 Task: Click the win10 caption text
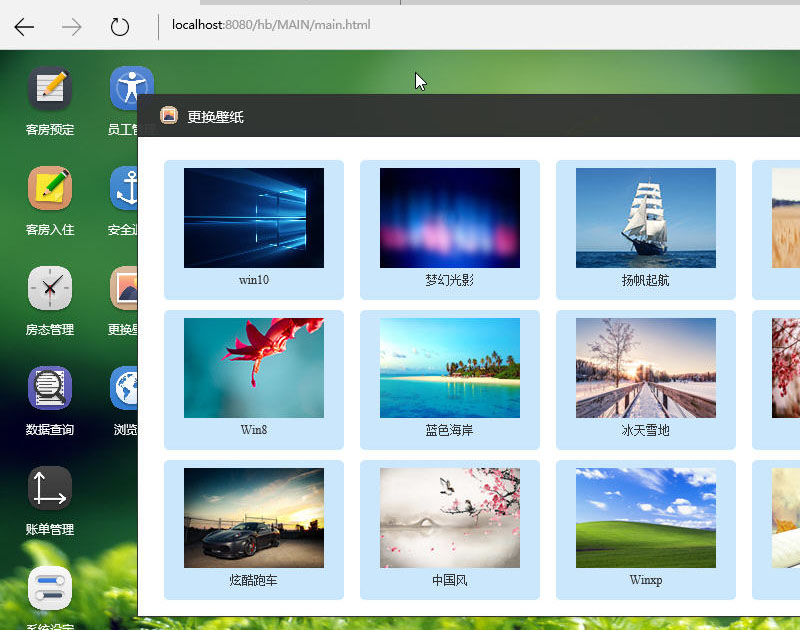click(254, 280)
